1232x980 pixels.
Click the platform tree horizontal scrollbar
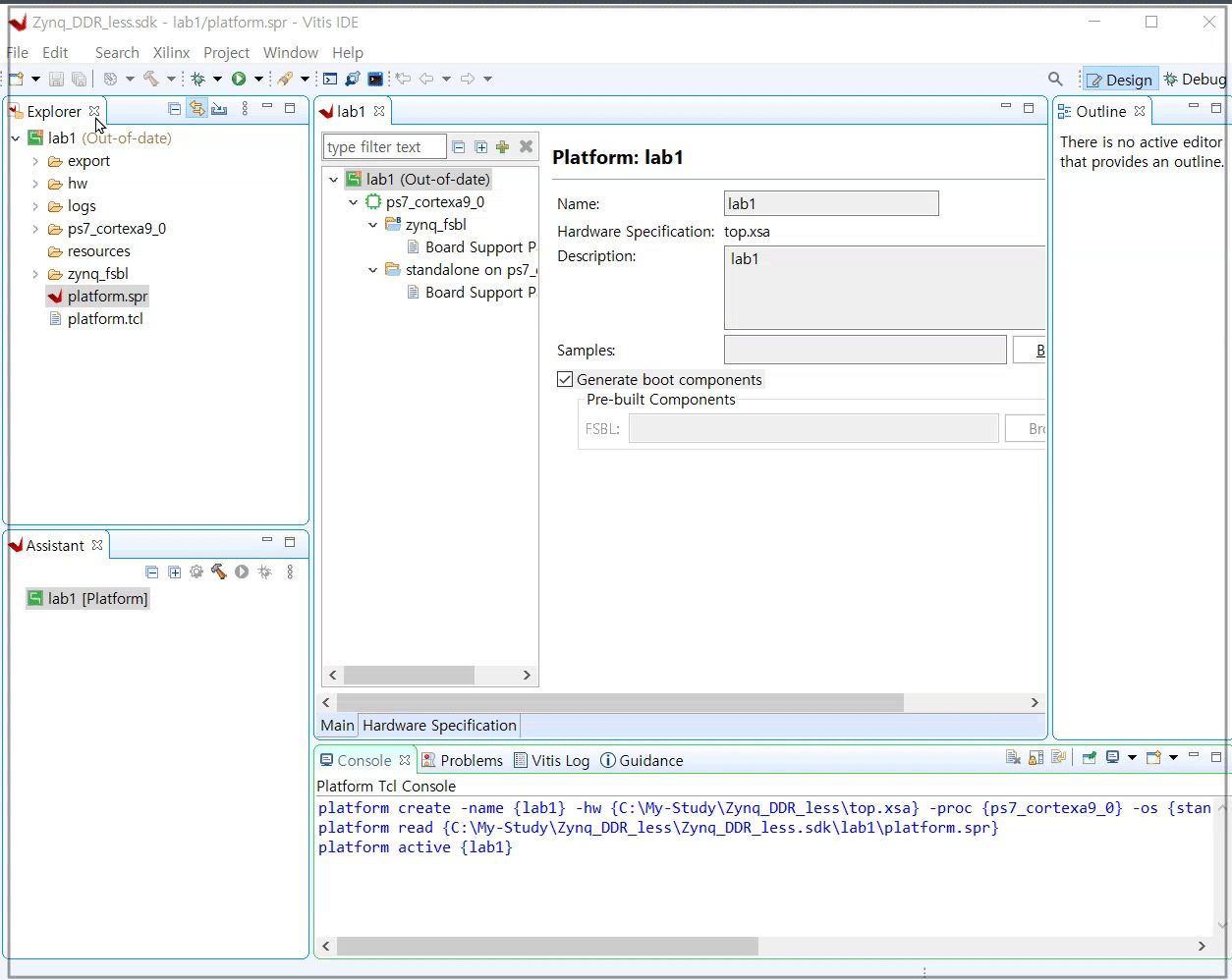pos(409,675)
